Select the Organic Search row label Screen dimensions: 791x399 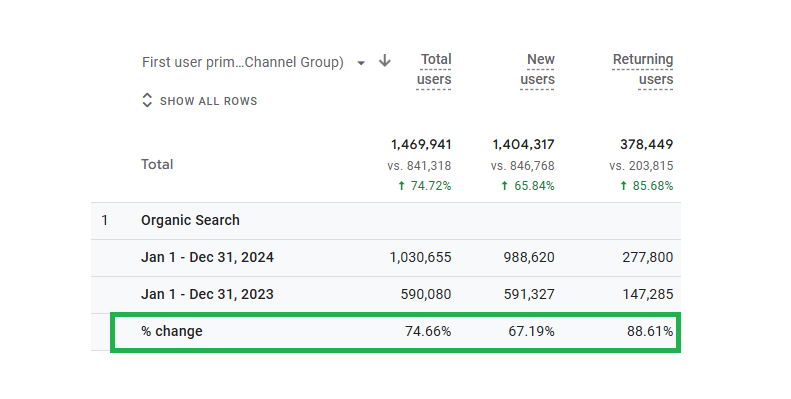[190, 220]
